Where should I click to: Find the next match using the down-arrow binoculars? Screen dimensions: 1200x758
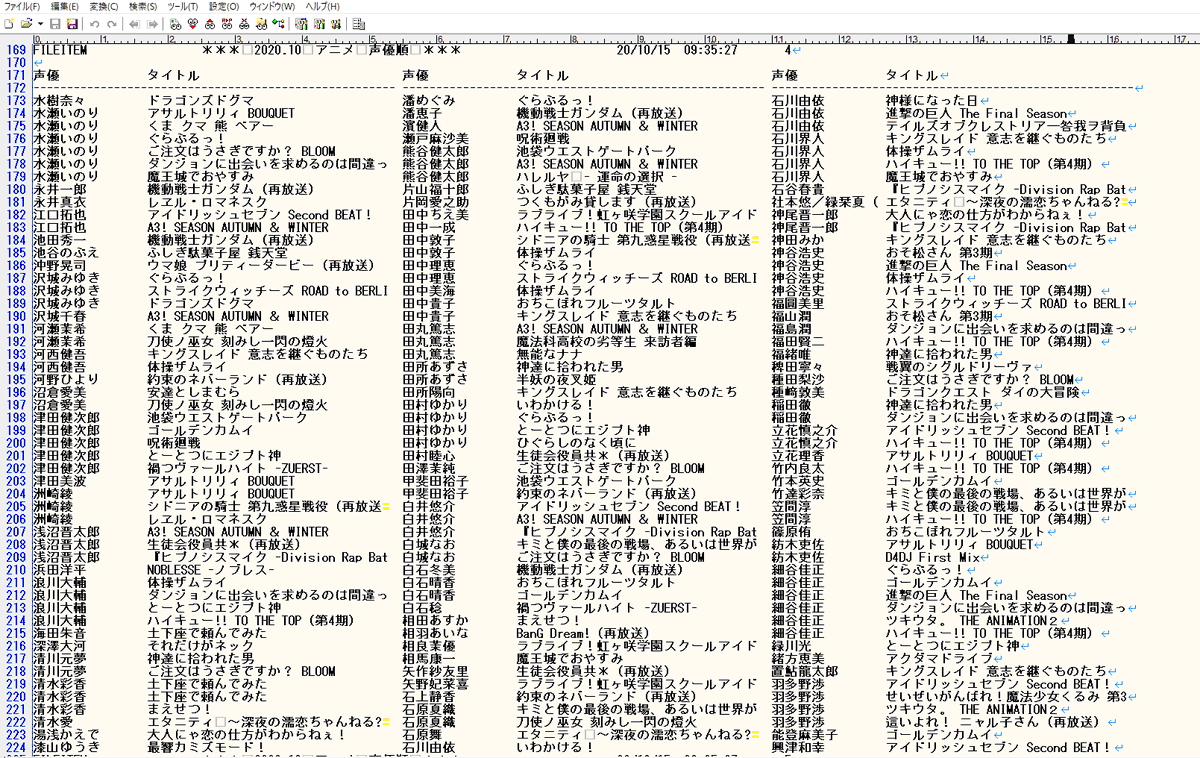192,23
